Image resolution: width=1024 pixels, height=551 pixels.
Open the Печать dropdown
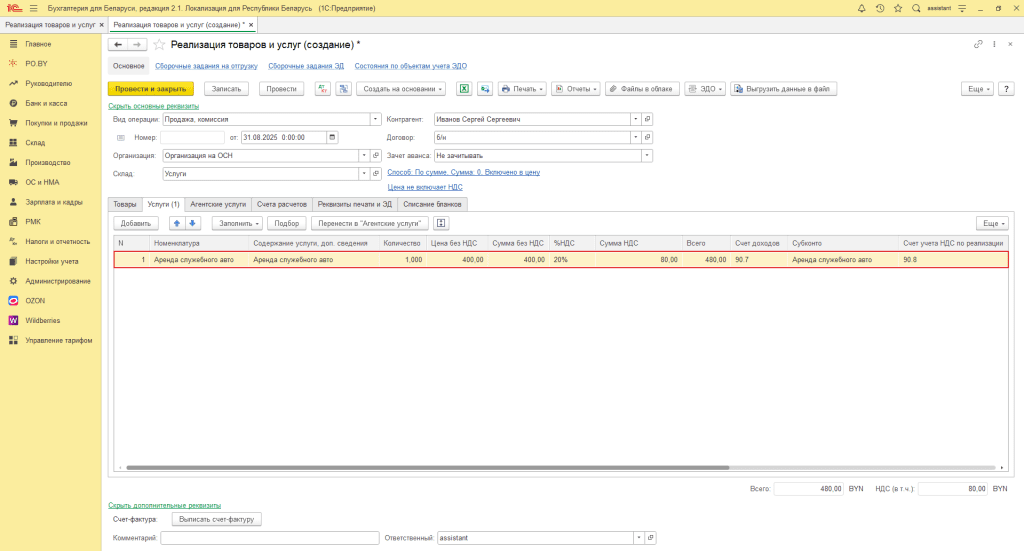522,89
